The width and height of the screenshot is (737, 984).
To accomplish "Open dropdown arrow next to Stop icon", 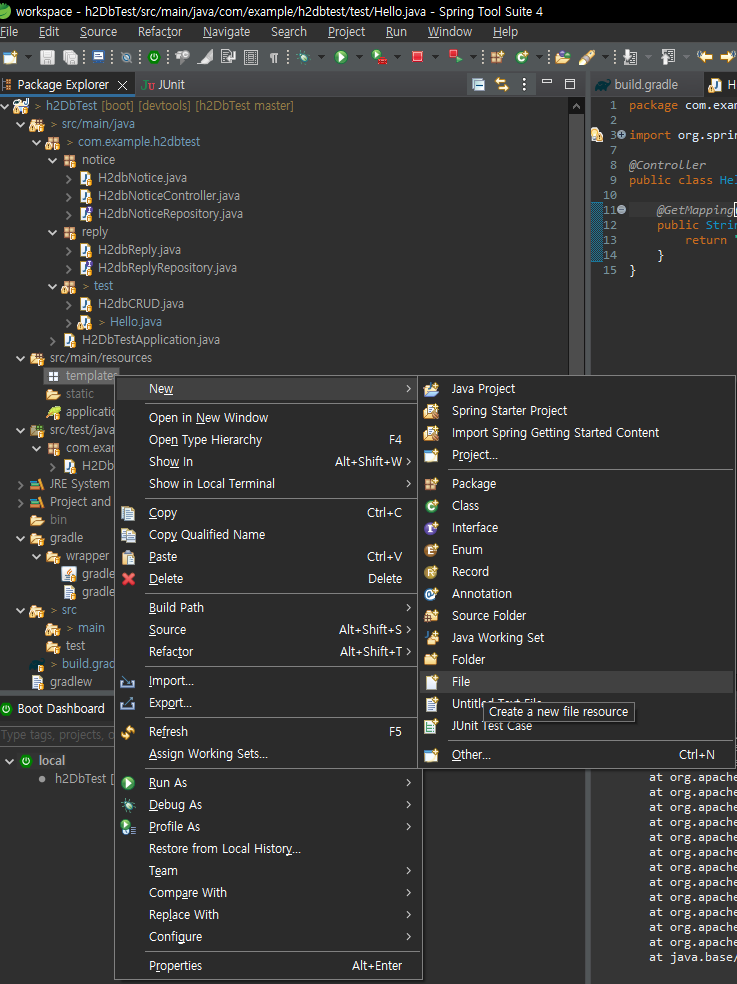I will tap(435, 58).
